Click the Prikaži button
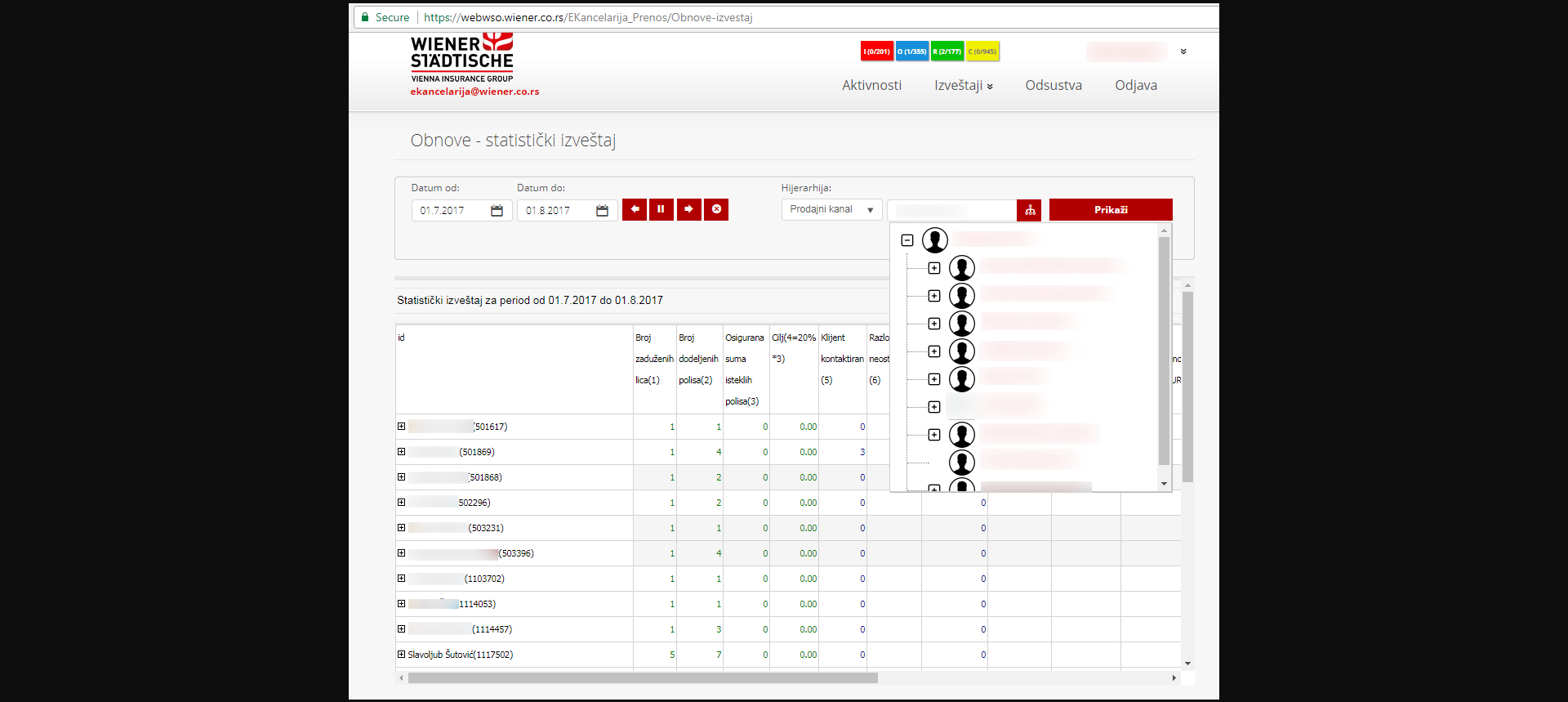This screenshot has width=1568, height=702. [x=1111, y=210]
